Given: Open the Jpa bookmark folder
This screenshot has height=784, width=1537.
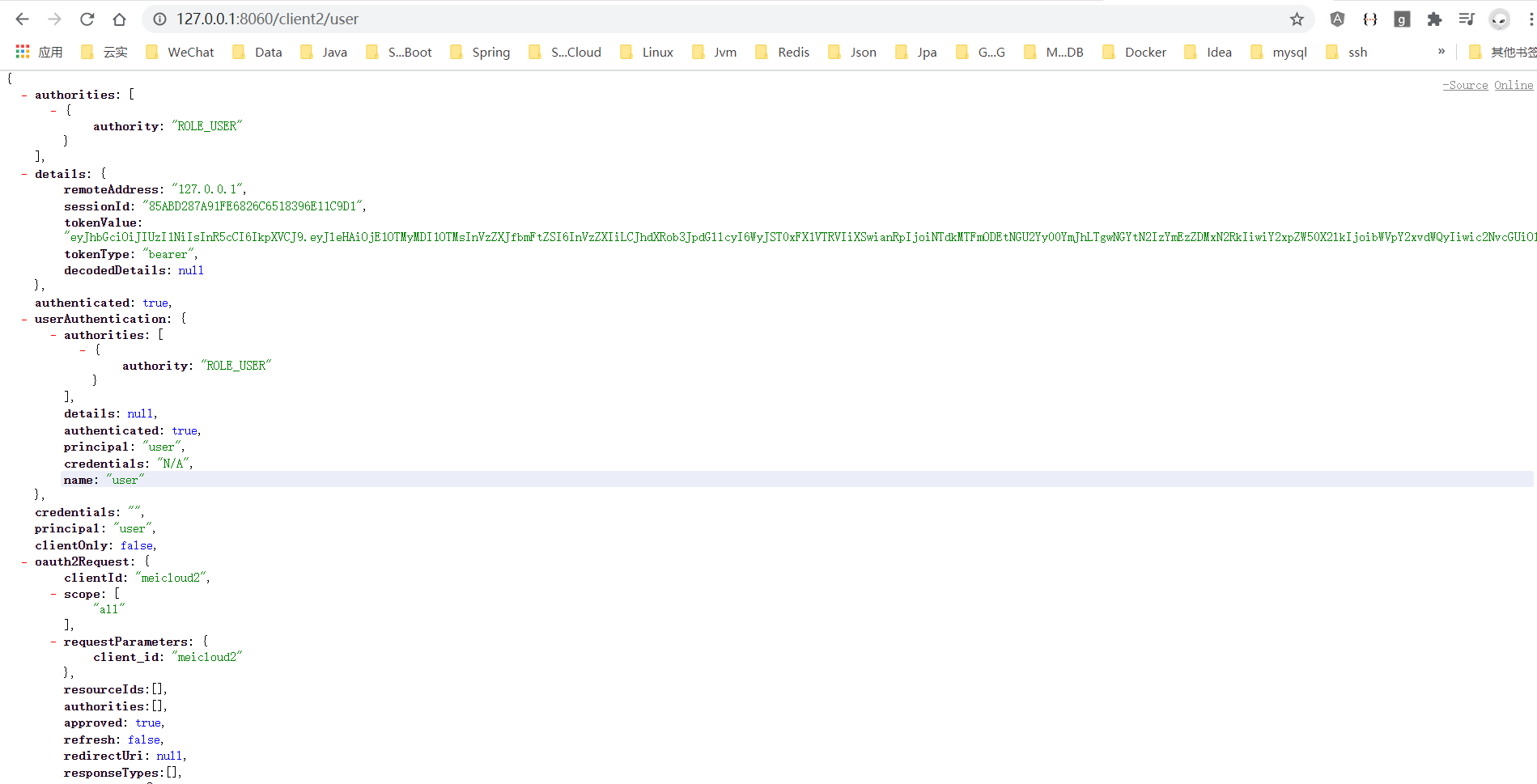Looking at the screenshot, I should click(916, 52).
